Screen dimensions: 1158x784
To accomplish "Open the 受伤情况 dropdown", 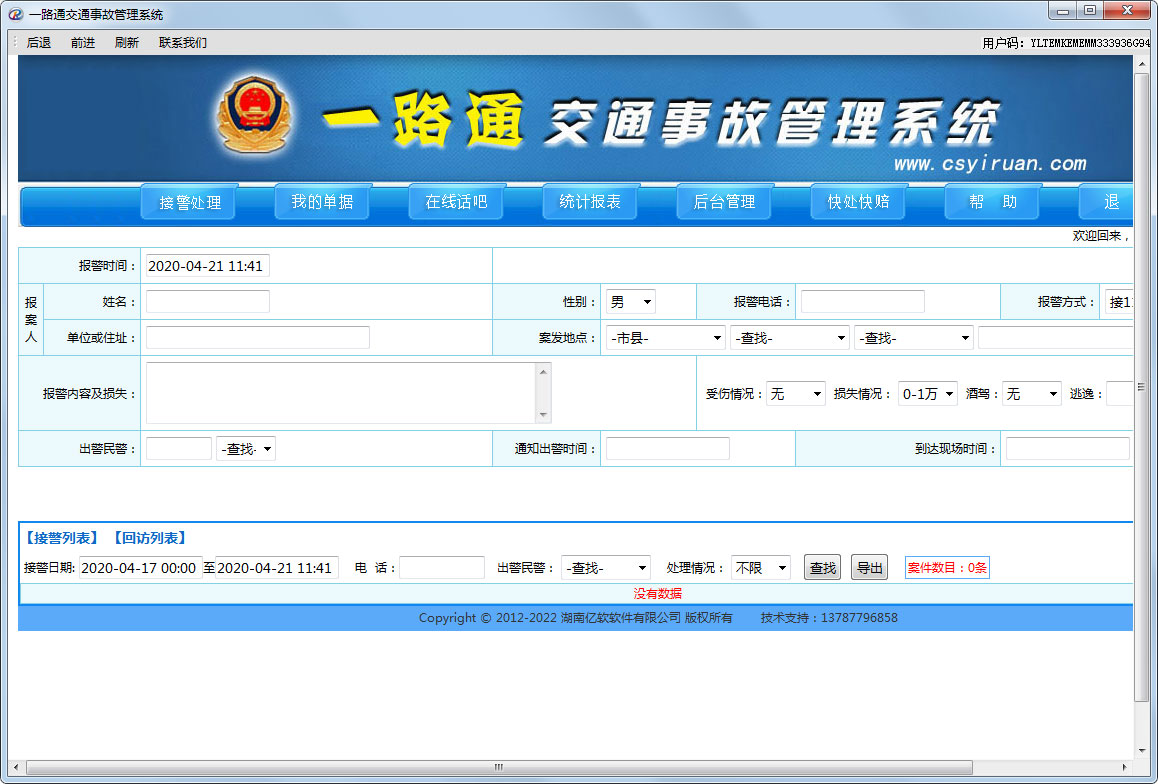I will (795, 393).
